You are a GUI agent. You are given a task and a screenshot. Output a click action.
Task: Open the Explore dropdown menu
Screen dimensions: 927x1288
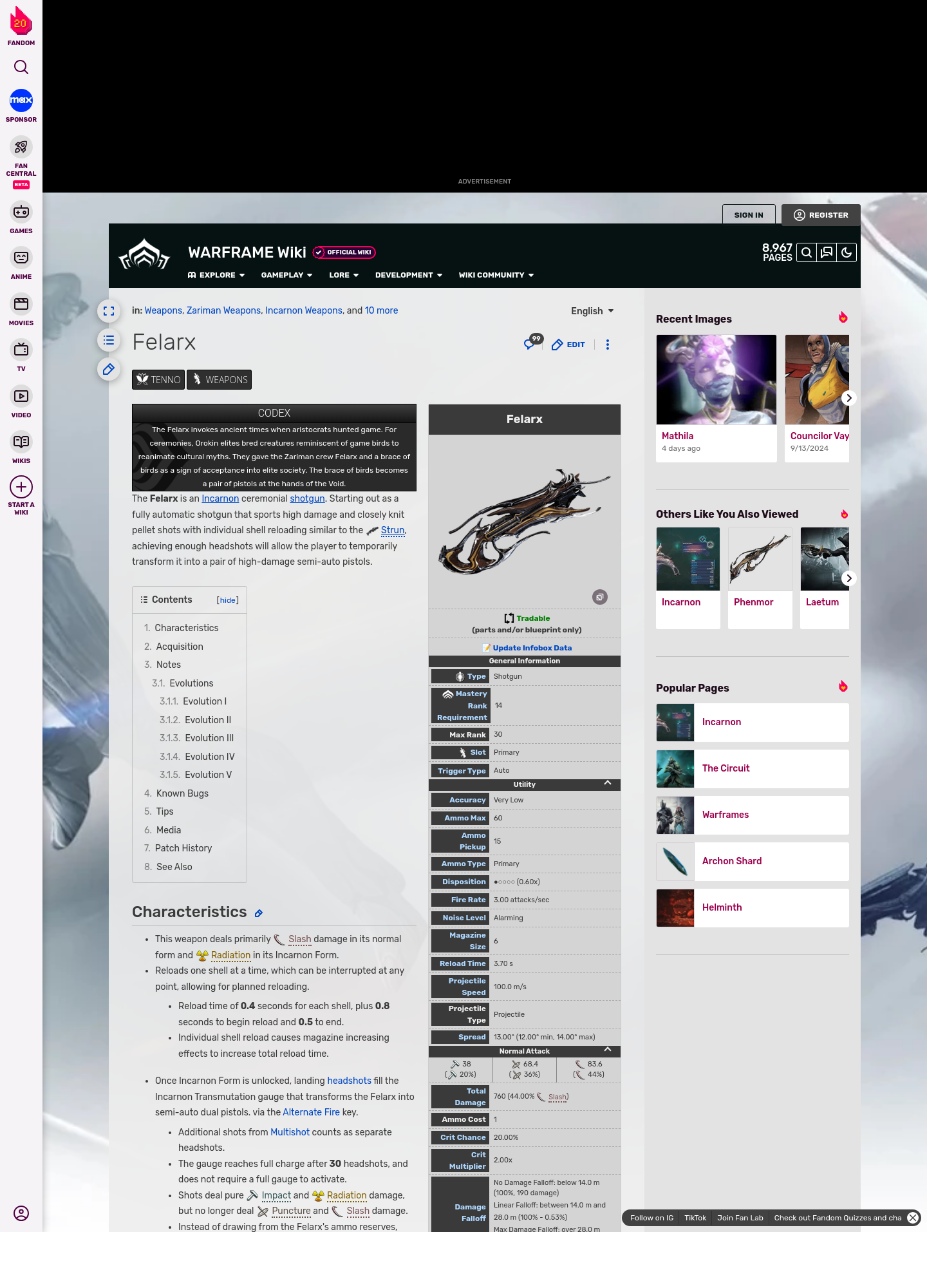(x=216, y=275)
